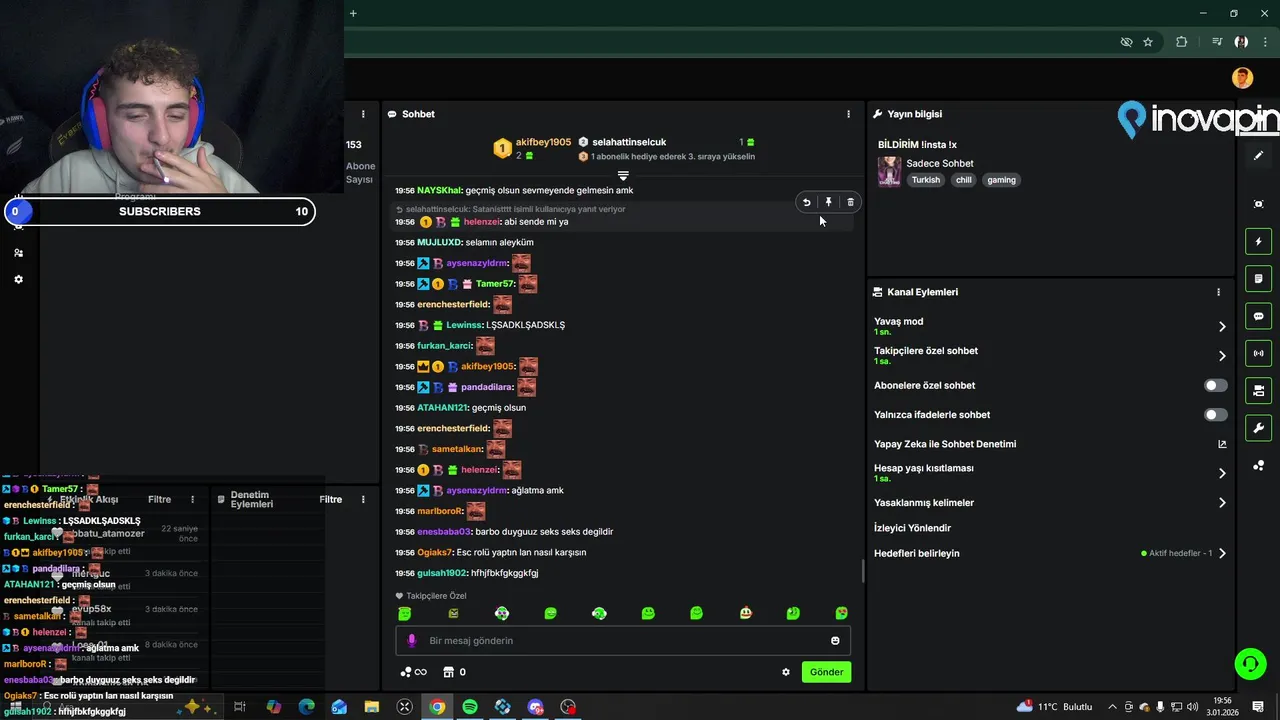Click the channel points infinity icon
The height and width of the screenshot is (720, 1280).
click(413, 672)
